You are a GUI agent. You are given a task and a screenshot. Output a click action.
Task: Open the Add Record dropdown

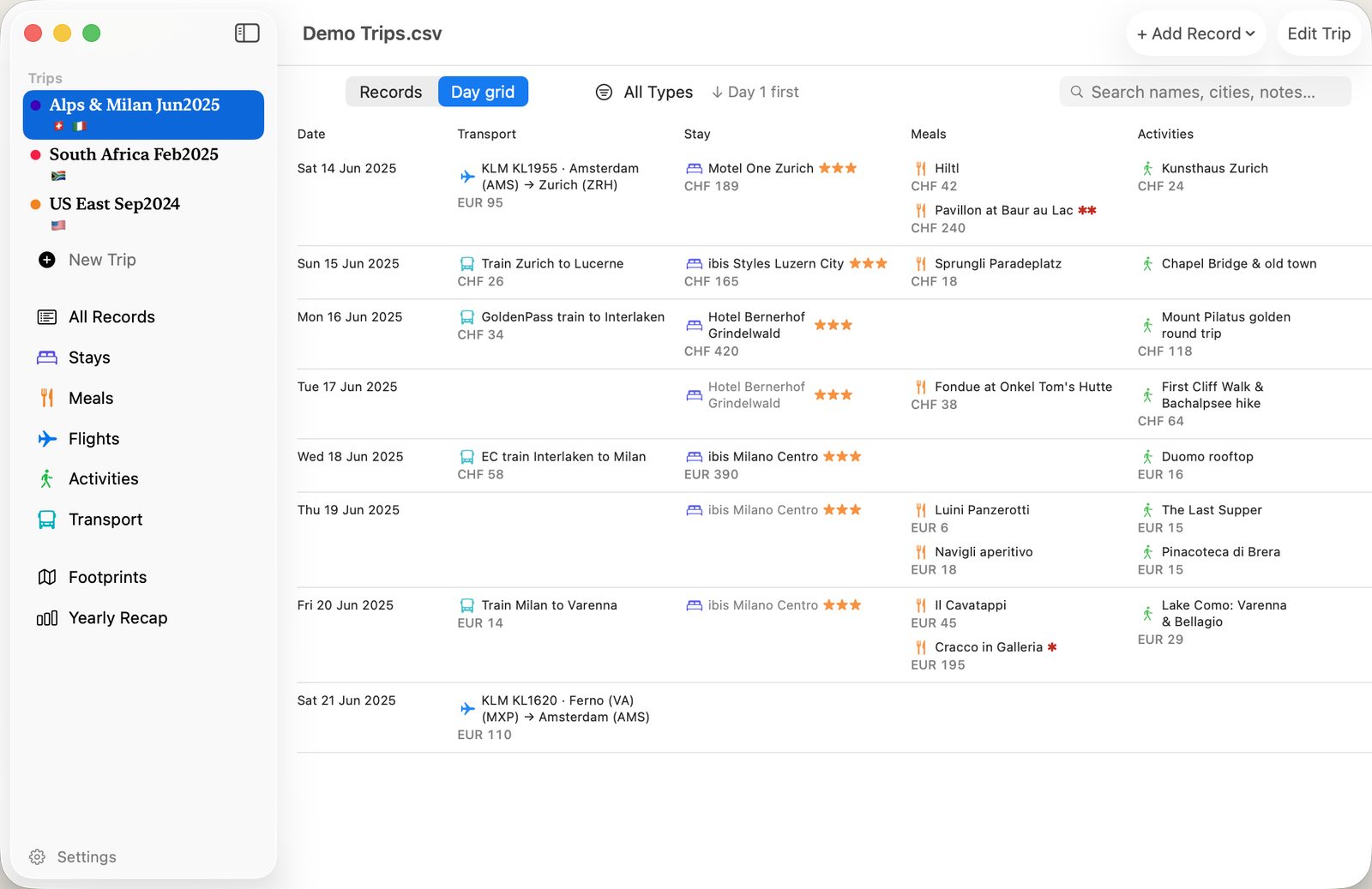tap(1196, 33)
